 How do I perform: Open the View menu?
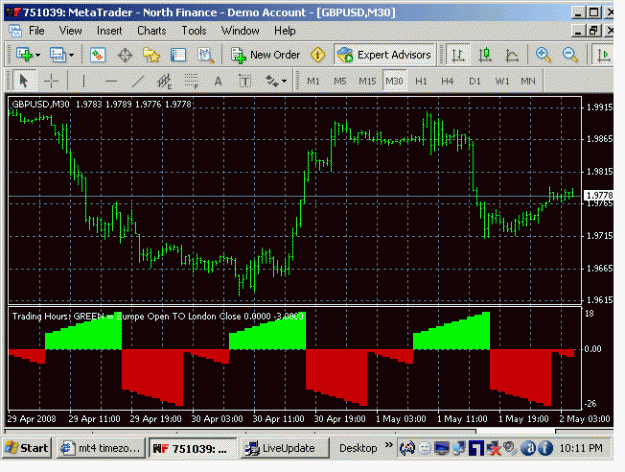pyautogui.click(x=70, y=31)
